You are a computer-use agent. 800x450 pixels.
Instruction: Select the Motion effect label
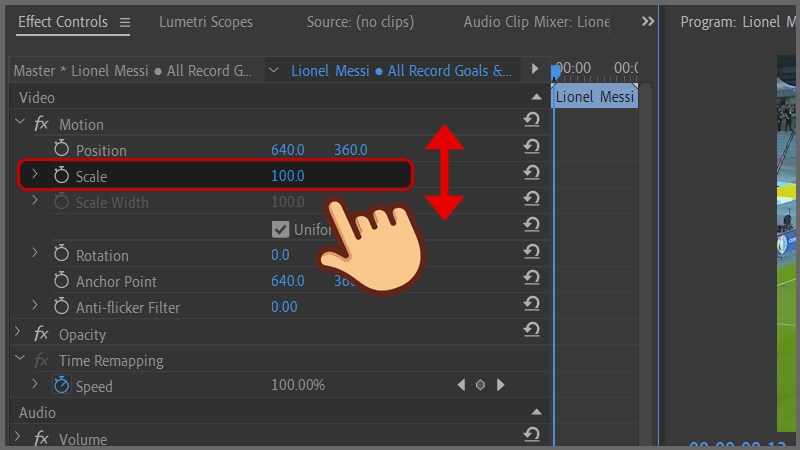tap(81, 124)
